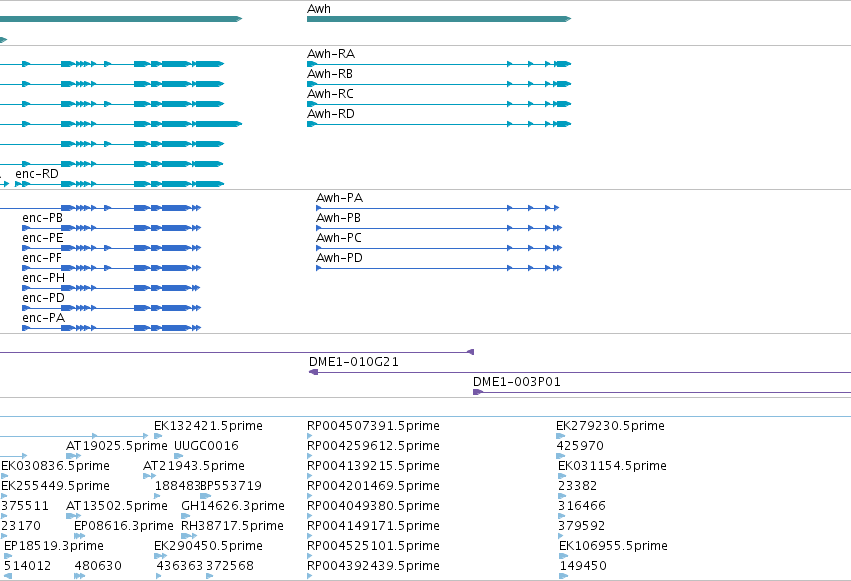
Task: Select protein enc-PB
Action: pyautogui.click(x=112, y=228)
